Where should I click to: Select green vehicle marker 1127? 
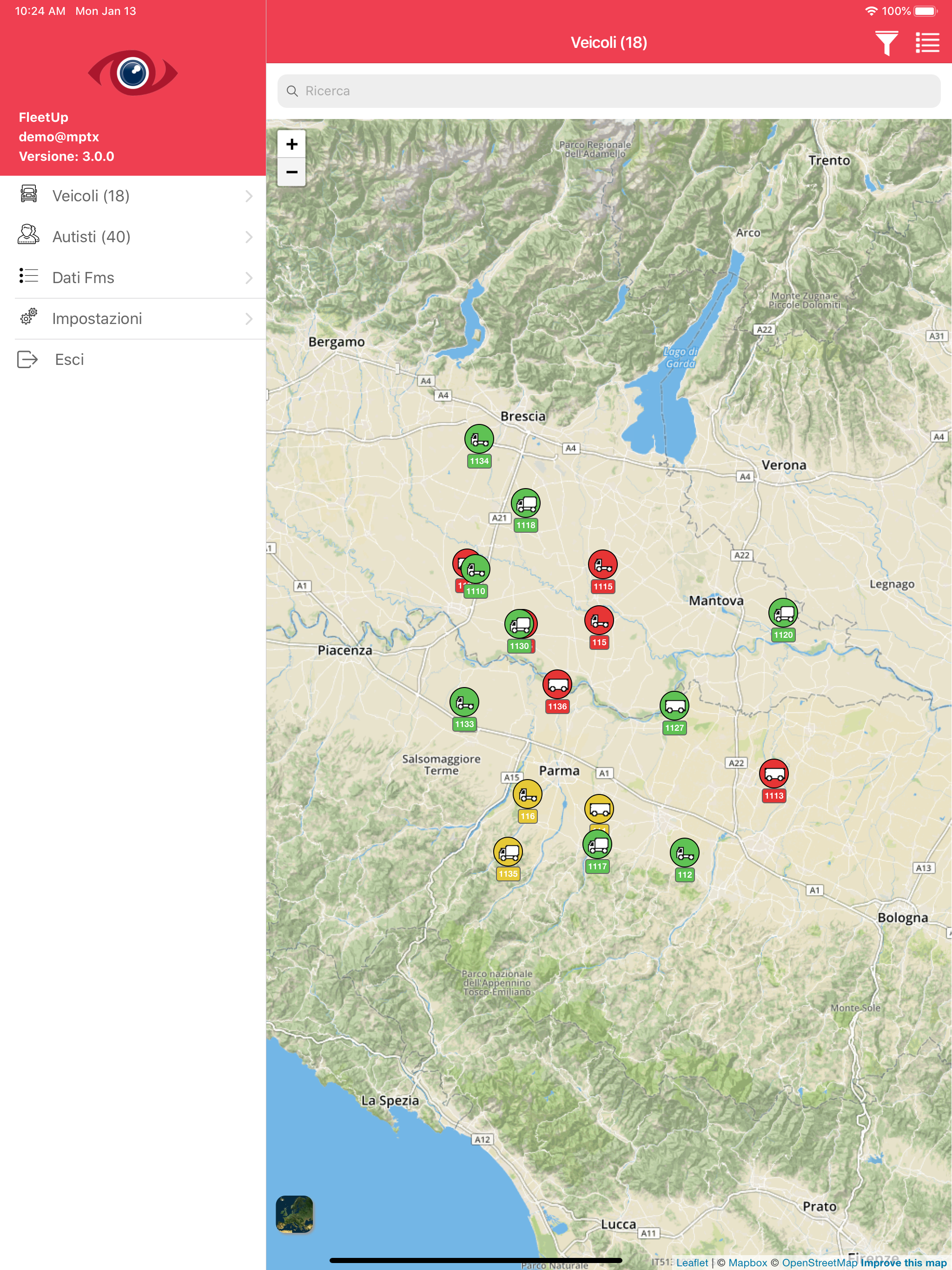(674, 707)
